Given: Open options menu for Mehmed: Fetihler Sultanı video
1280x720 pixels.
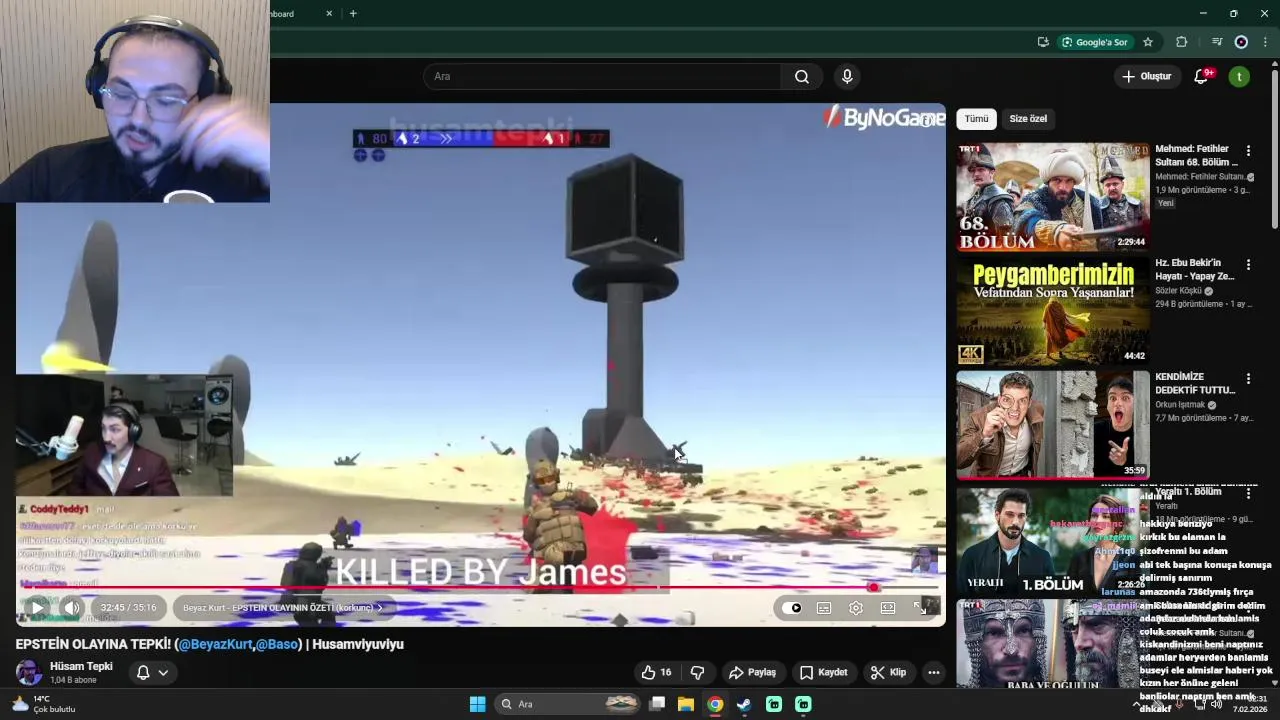Looking at the screenshot, I should pos(1248,151).
